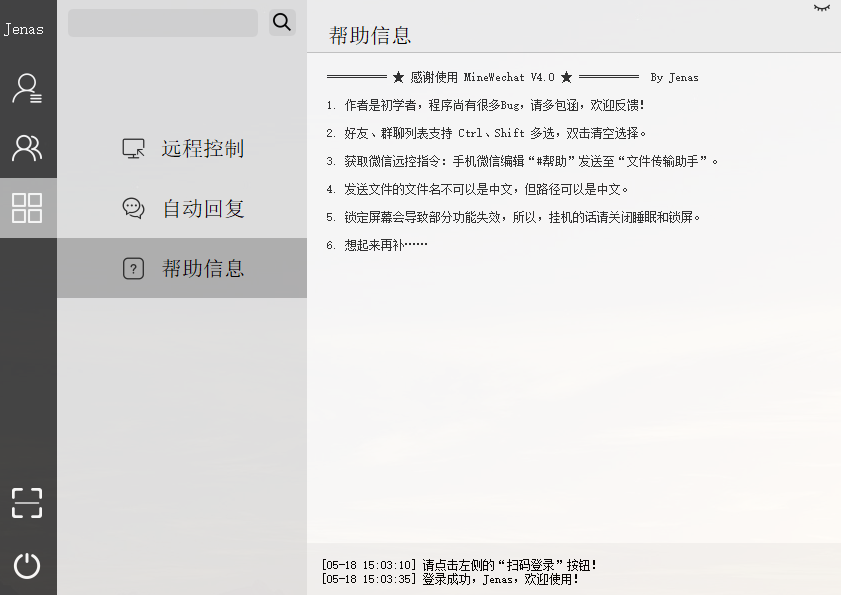This screenshot has width=841, height=595.
Task: Click the log entry 登录成功 Jenas 欢迎使用
Action: coord(451,579)
